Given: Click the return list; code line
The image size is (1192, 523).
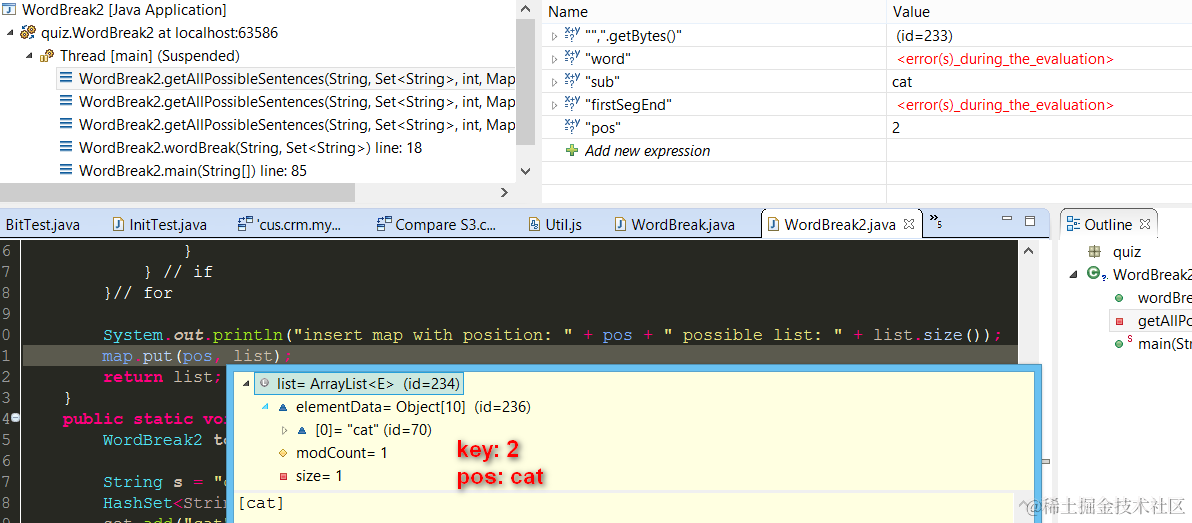Looking at the screenshot, I should click(163, 377).
